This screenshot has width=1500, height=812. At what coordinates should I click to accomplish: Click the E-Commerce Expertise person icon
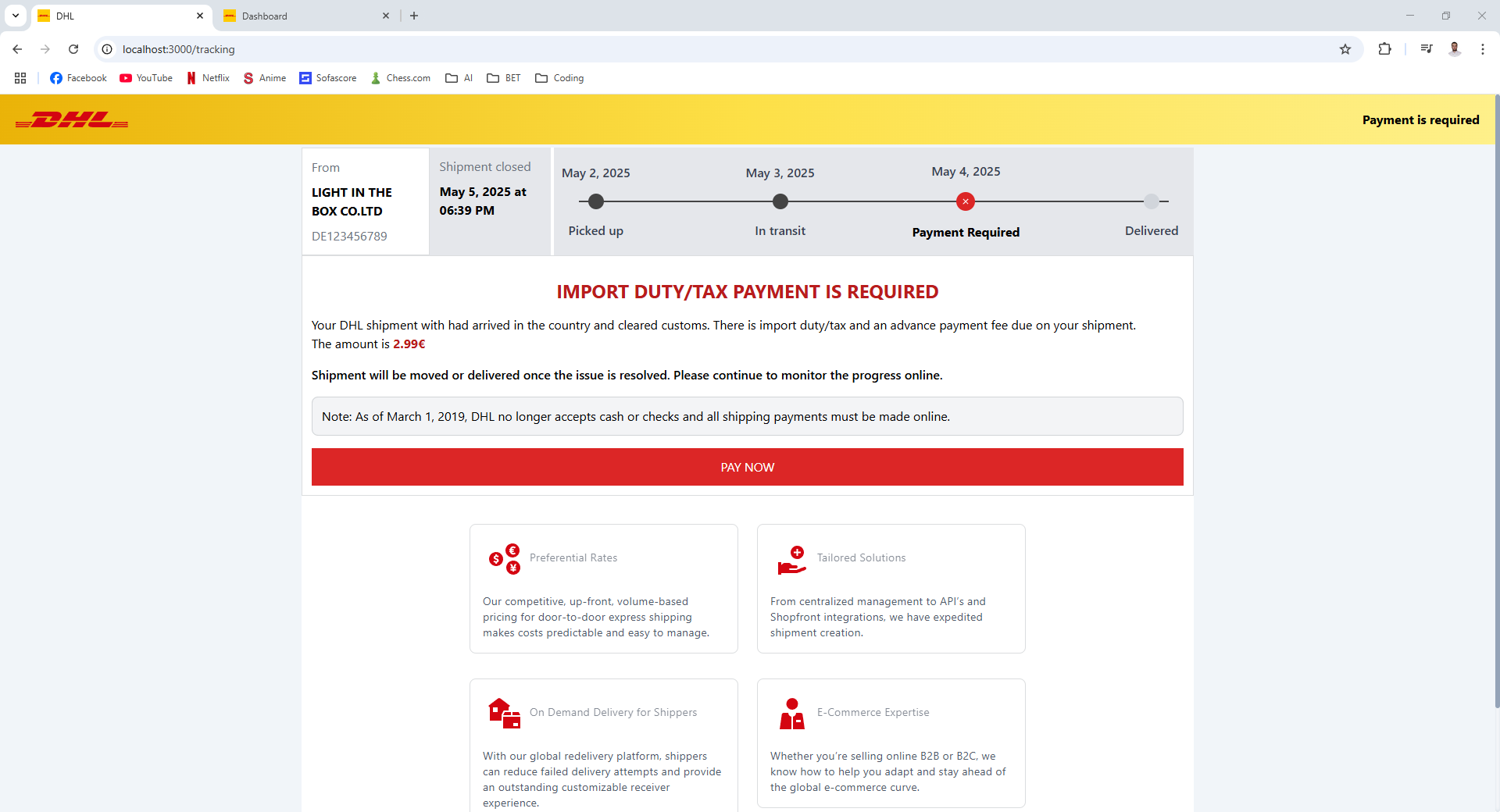tap(791, 714)
